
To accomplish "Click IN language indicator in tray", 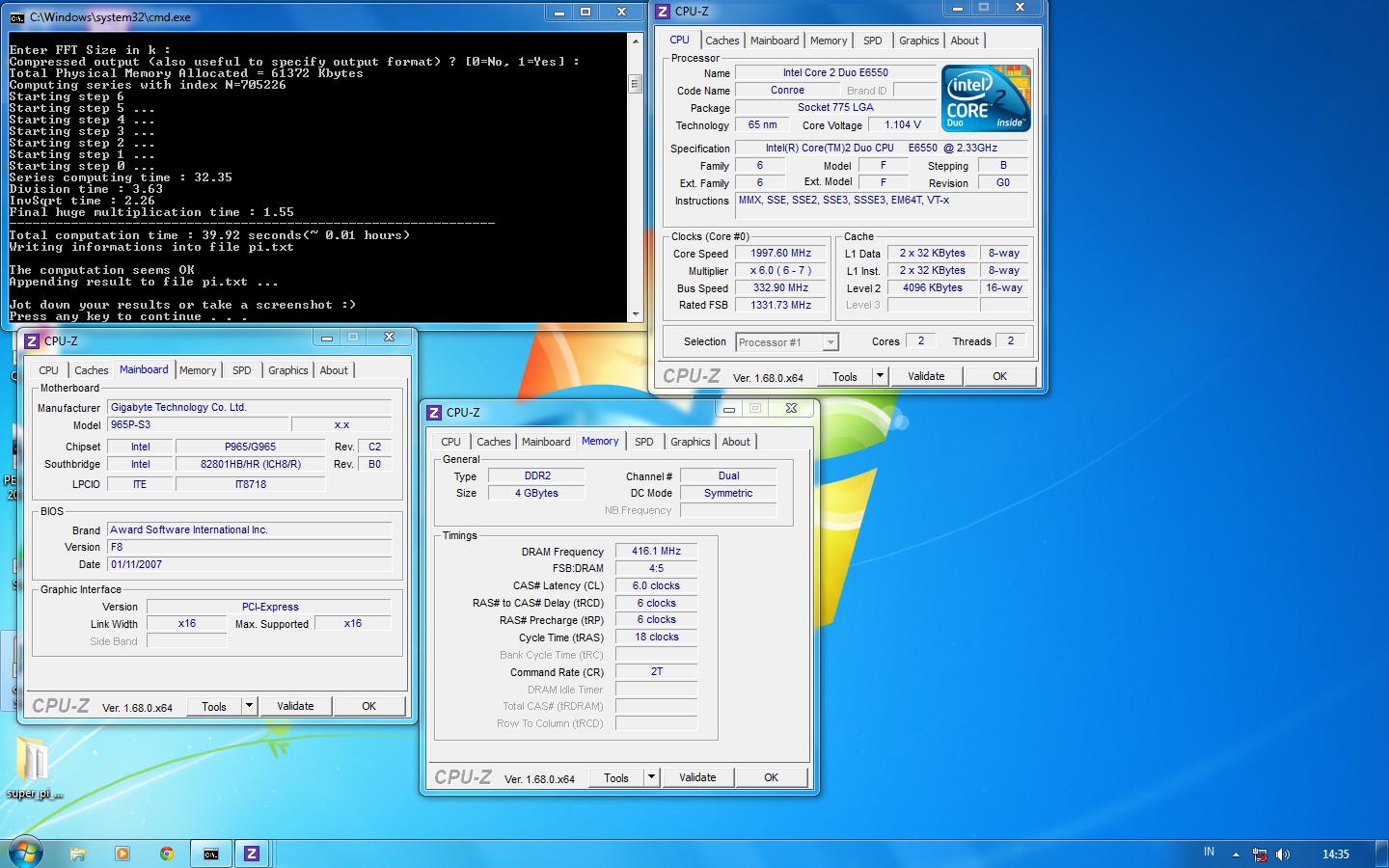I will click(1209, 852).
